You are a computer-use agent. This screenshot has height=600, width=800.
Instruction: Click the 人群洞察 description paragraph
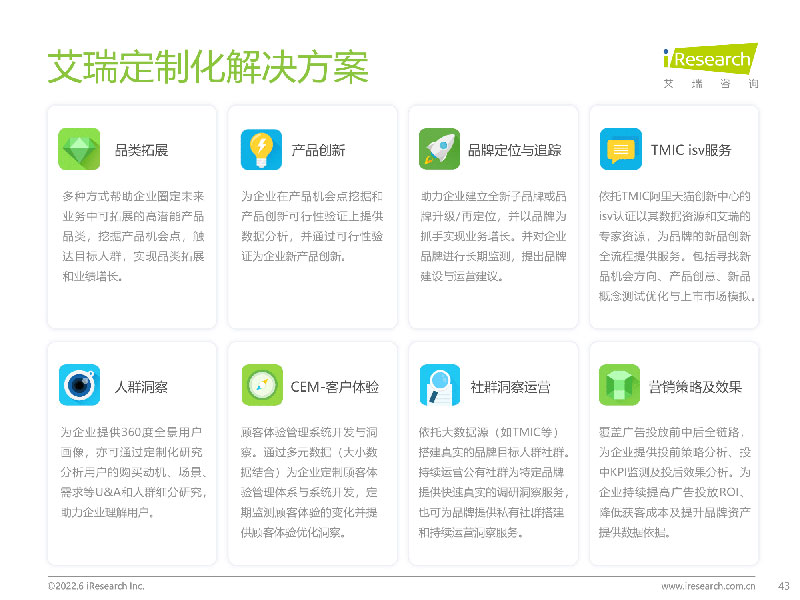[x=133, y=472]
